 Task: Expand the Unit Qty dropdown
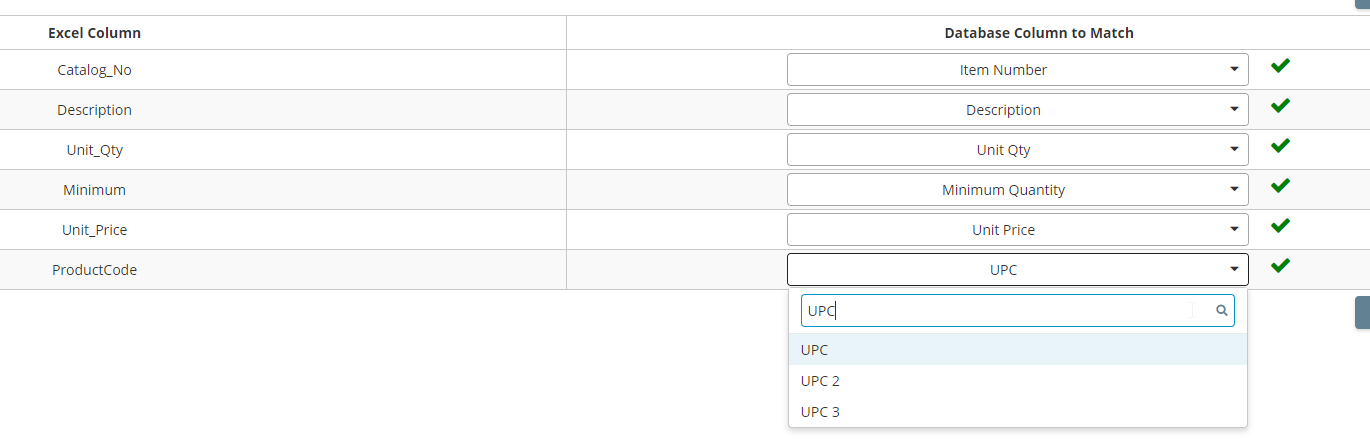tap(1018, 150)
